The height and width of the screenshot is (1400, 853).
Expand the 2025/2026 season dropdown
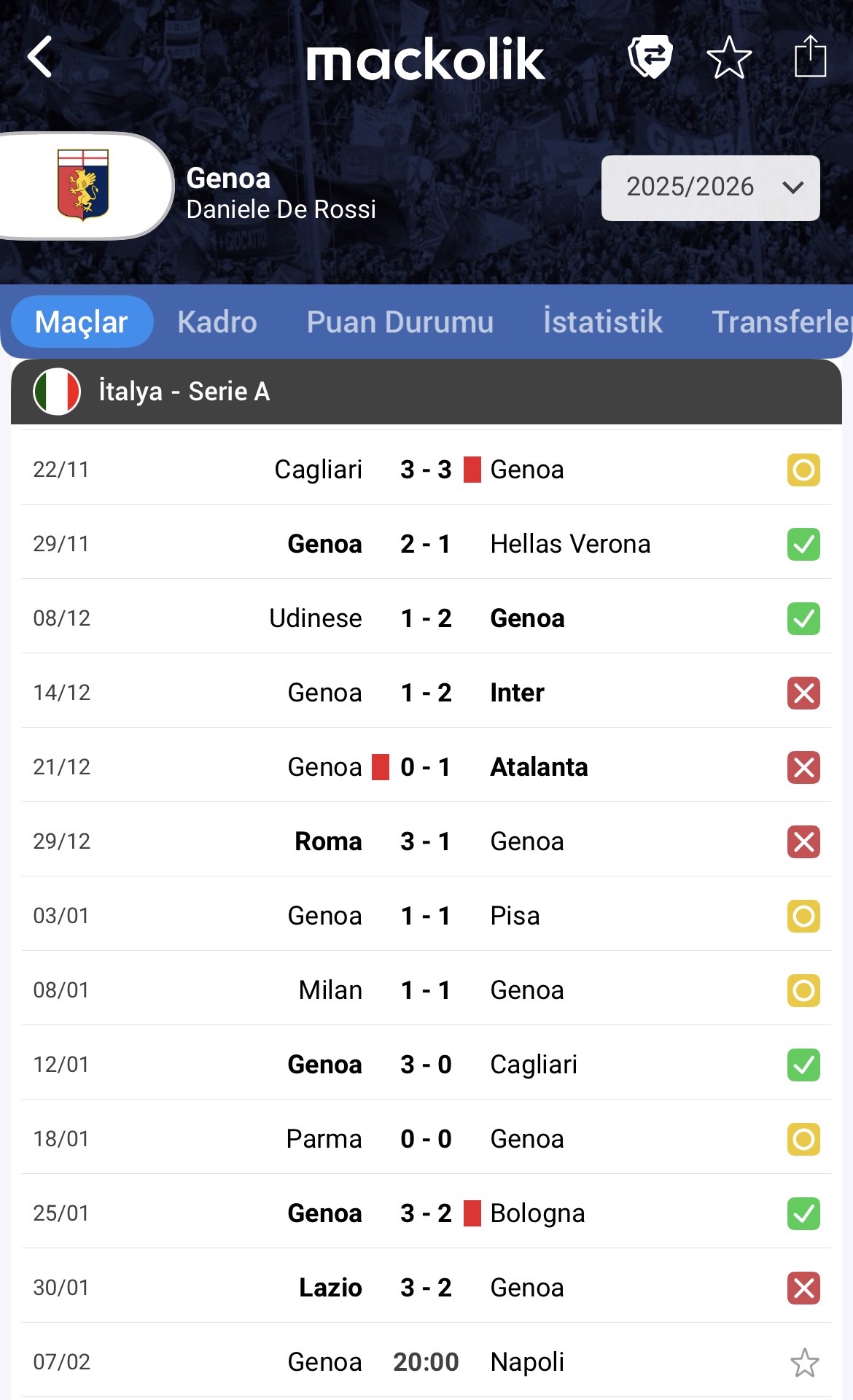(x=710, y=187)
